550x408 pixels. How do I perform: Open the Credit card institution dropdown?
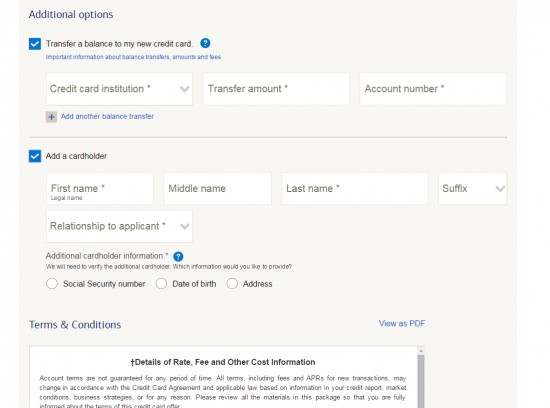[119, 89]
